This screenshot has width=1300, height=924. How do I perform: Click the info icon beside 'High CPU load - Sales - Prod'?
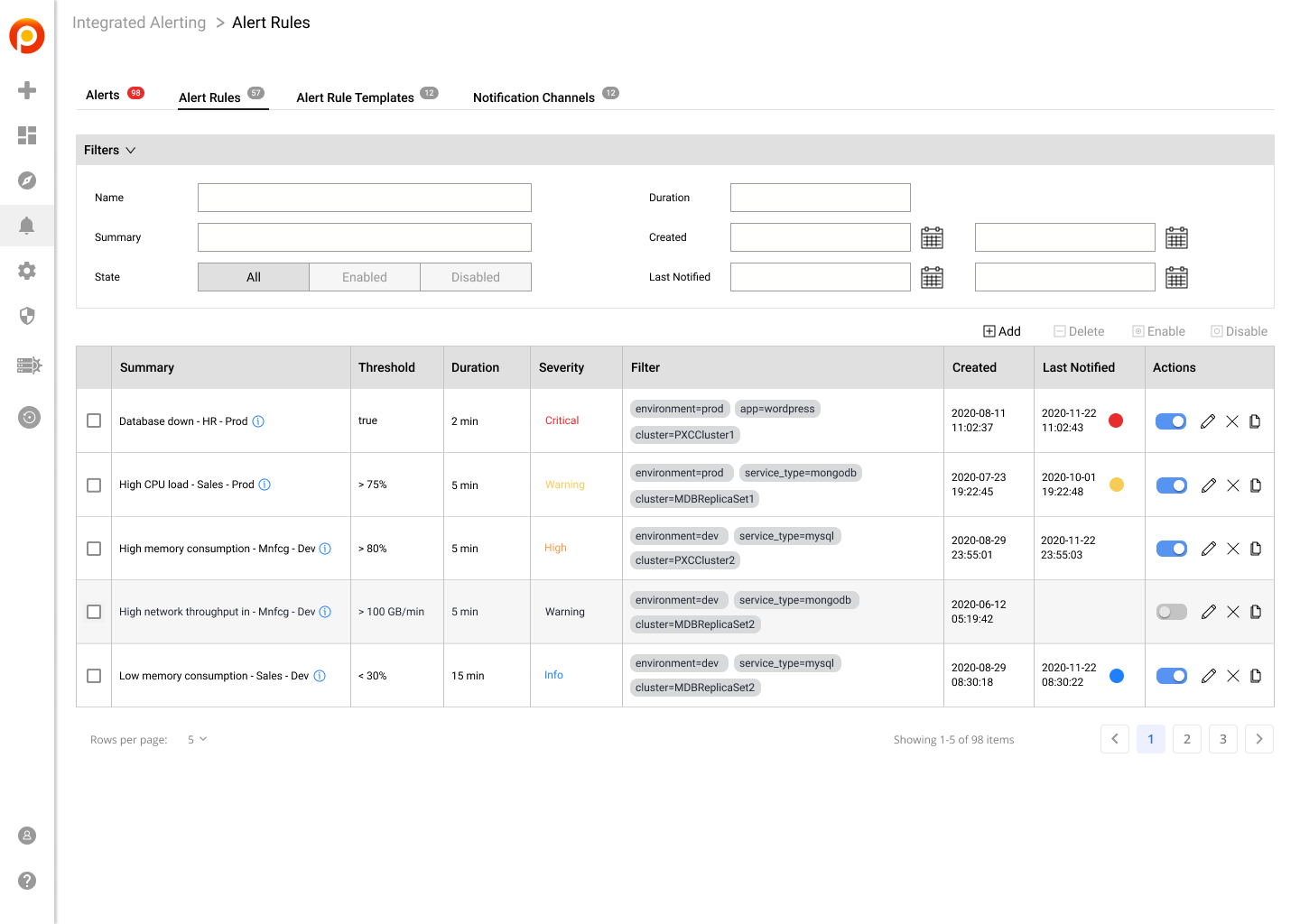[264, 485]
